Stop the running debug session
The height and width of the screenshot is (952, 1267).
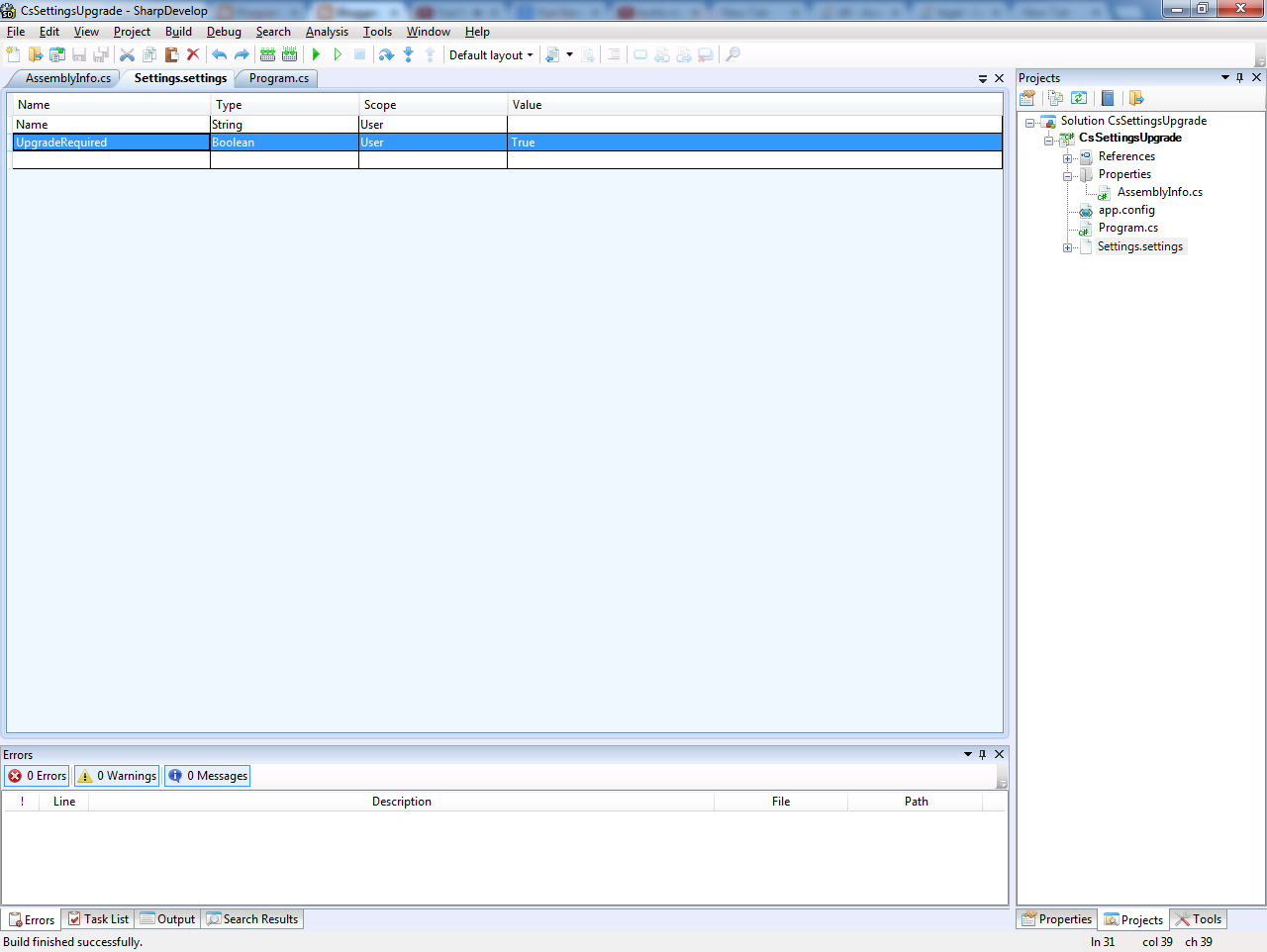359,54
